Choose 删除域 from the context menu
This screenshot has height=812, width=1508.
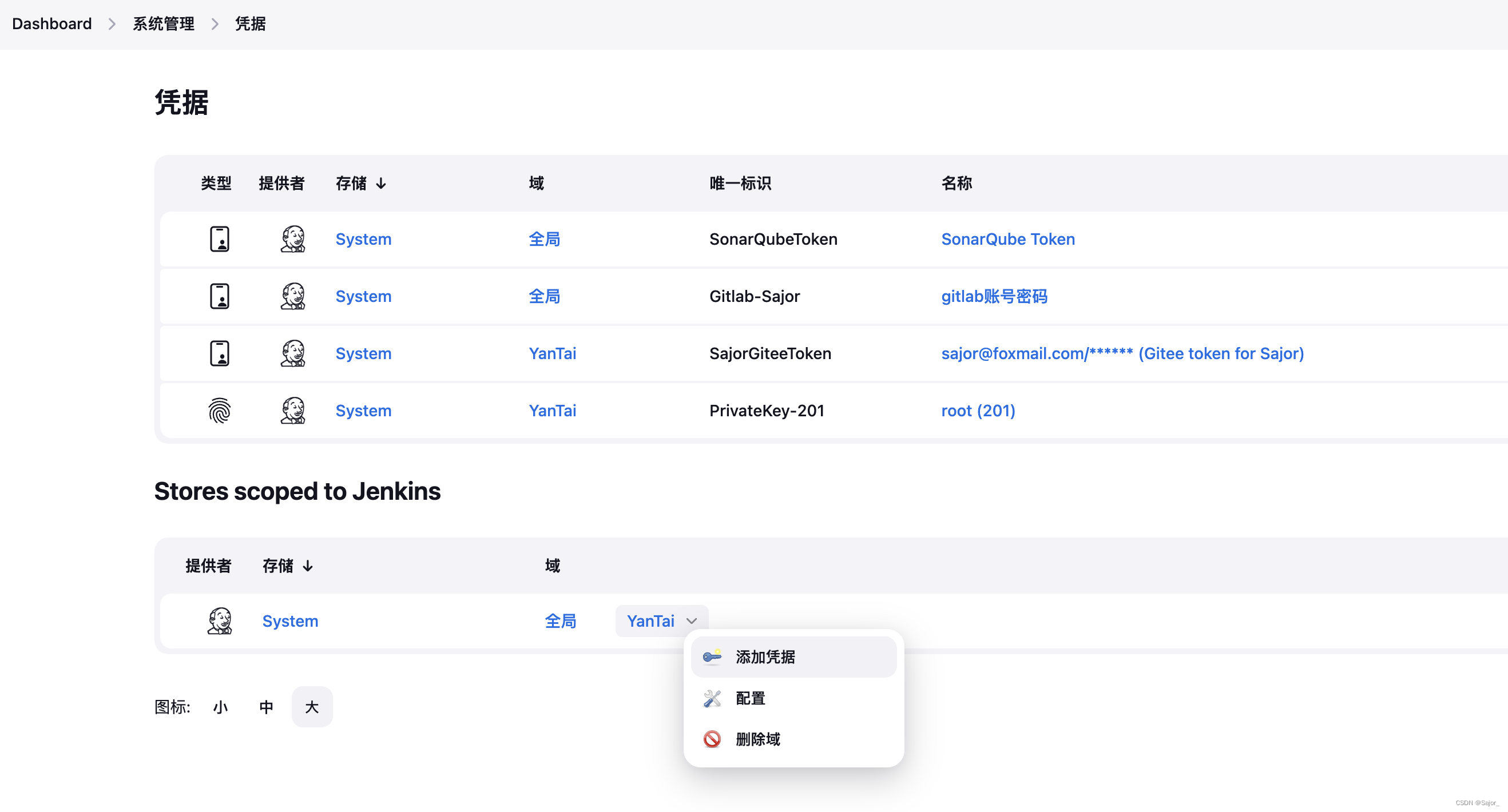(x=757, y=739)
